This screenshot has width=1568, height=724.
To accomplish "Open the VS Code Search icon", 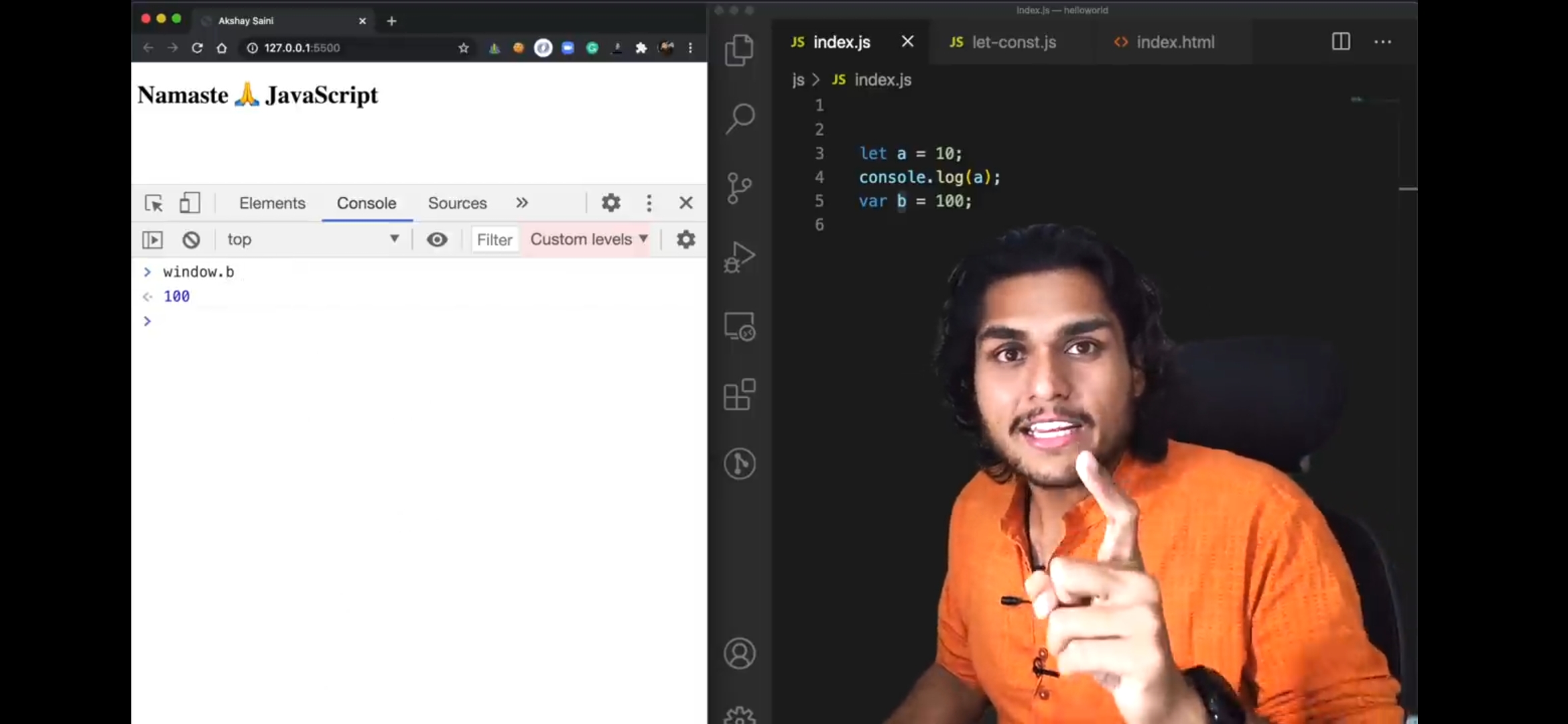I will pos(739,119).
